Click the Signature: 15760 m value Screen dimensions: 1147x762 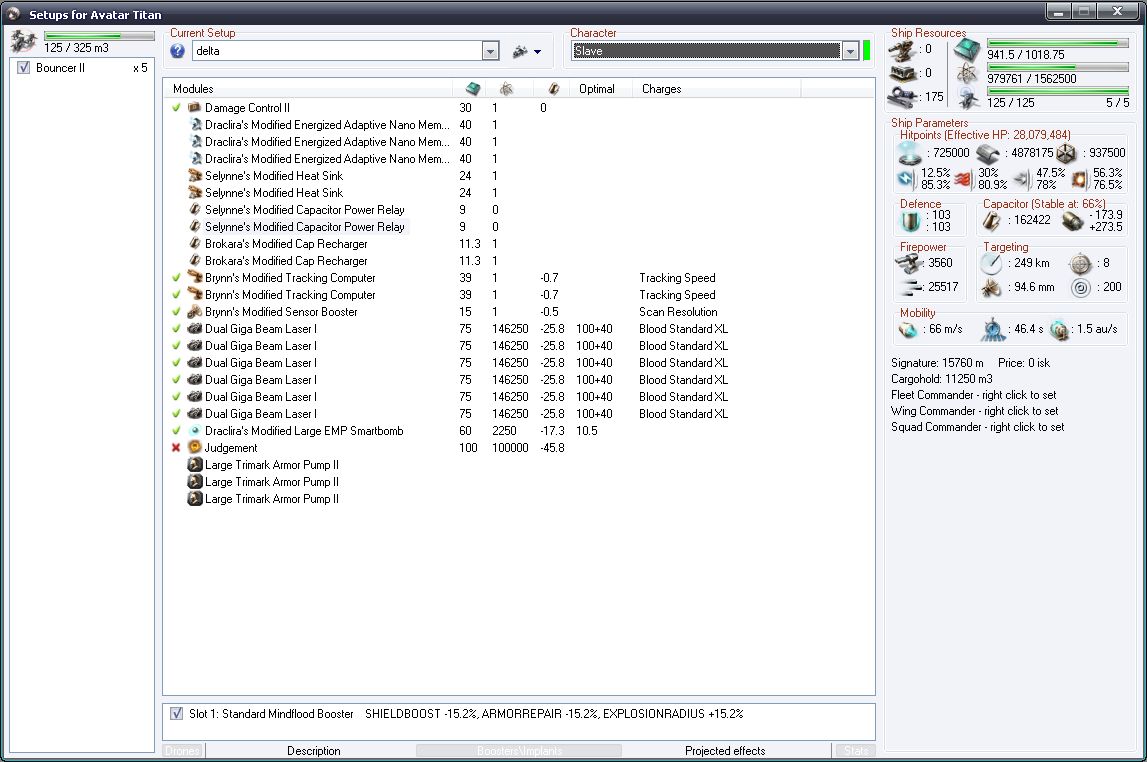937,363
